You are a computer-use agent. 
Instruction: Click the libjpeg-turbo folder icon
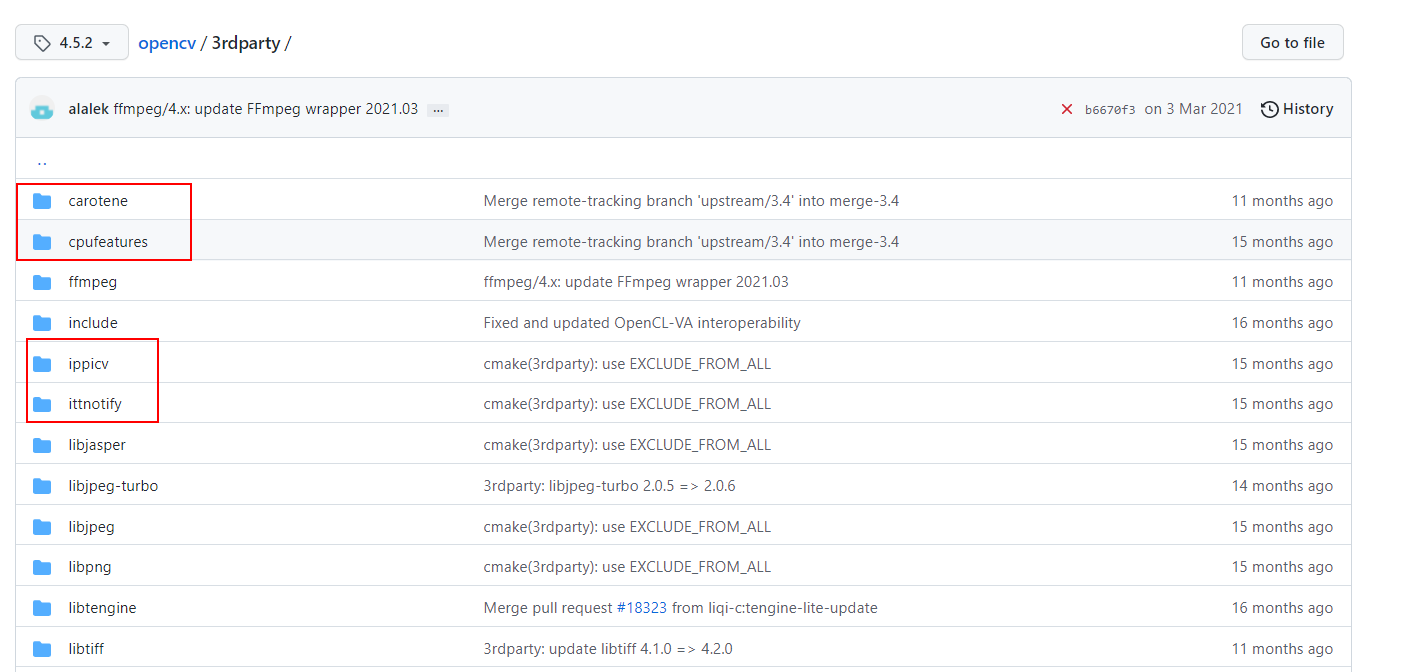[42, 486]
